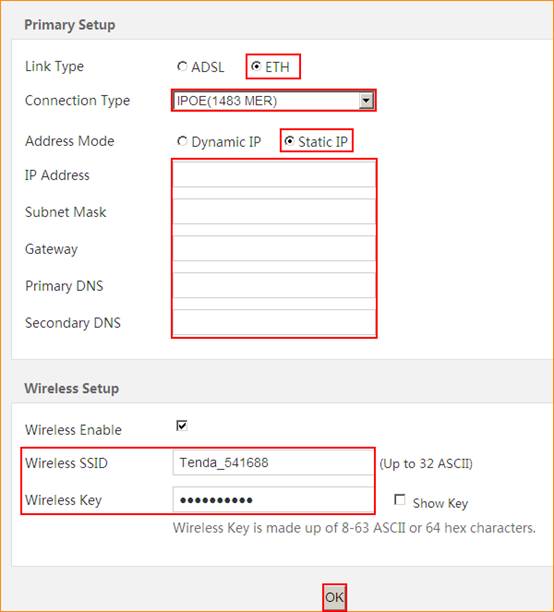Click the IPOE(1483 MER) combo box
Image resolution: width=554 pixels, height=612 pixels.
(x=273, y=101)
